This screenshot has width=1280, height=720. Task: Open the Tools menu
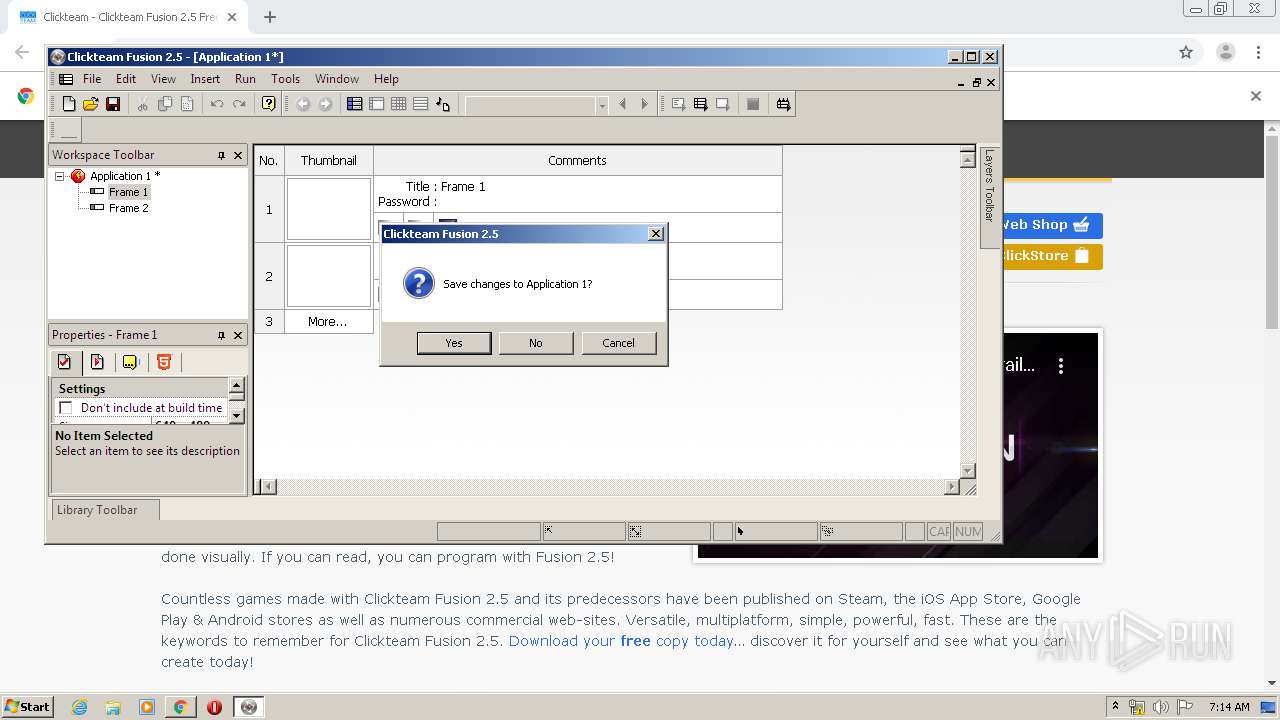point(285,79)
